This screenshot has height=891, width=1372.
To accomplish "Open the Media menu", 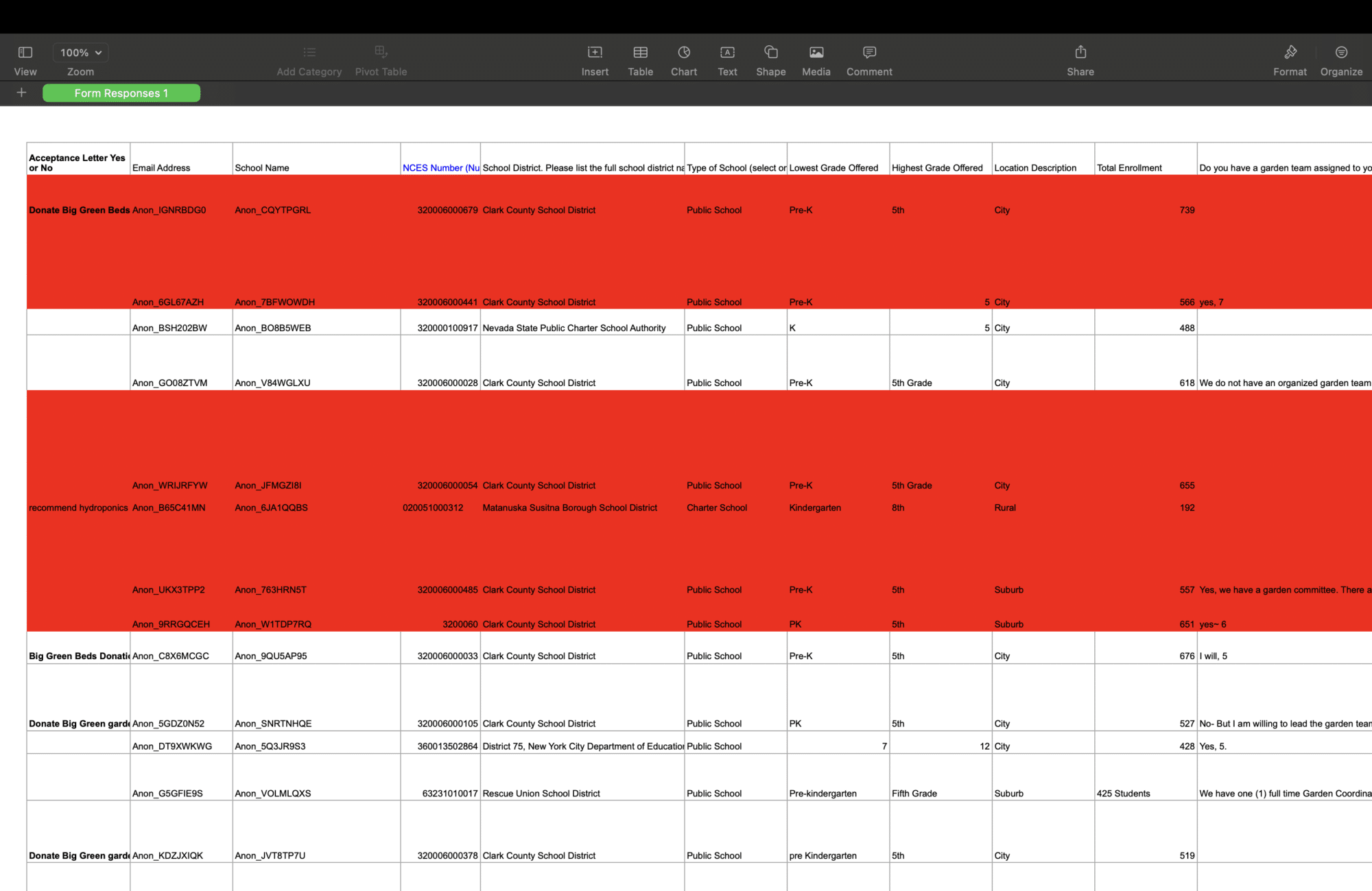I will pyautogui.click(x=816, y=60).
